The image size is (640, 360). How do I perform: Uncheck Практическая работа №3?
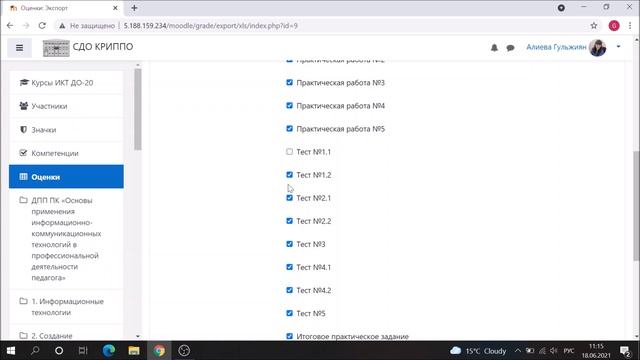point(289,82)
